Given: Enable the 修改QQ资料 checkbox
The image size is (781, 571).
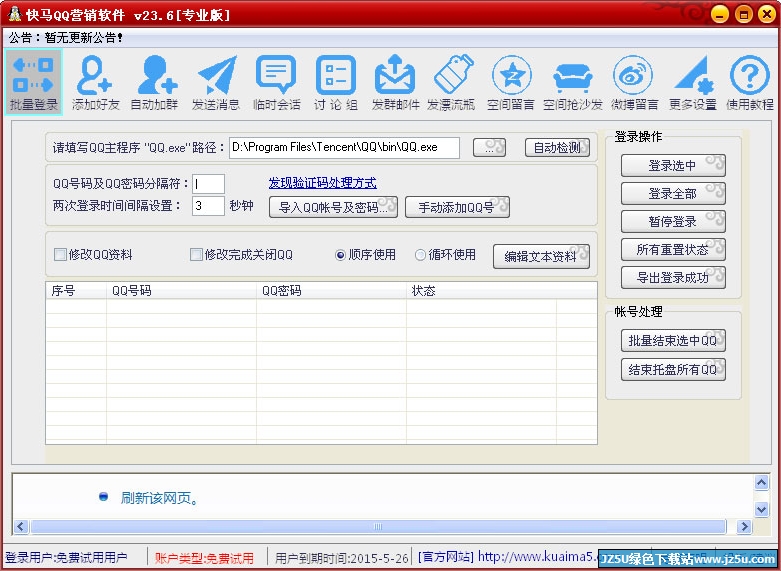Looking at the screenshot, I should point(60,255).
